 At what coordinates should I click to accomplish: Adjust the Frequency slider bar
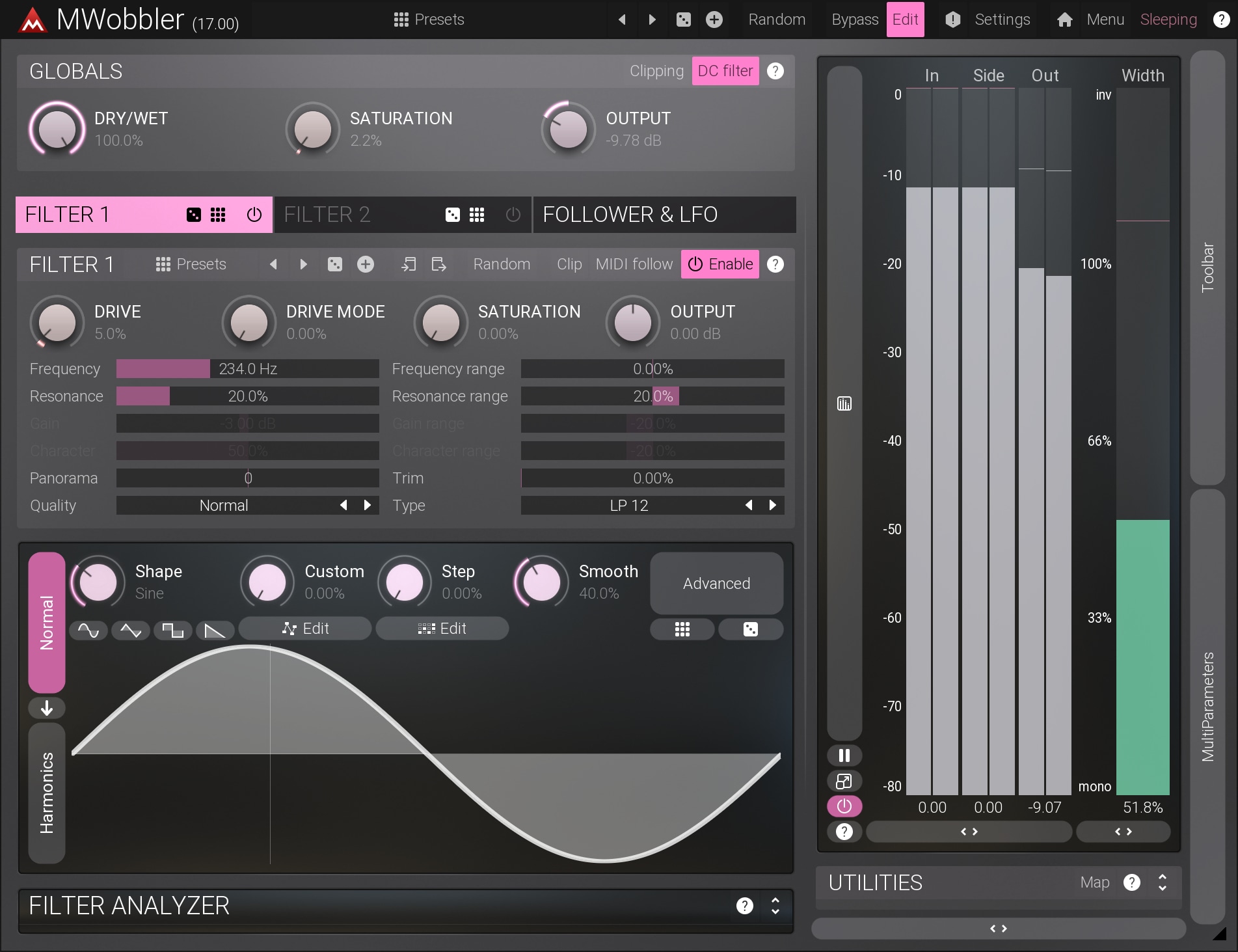pos(247,369)
